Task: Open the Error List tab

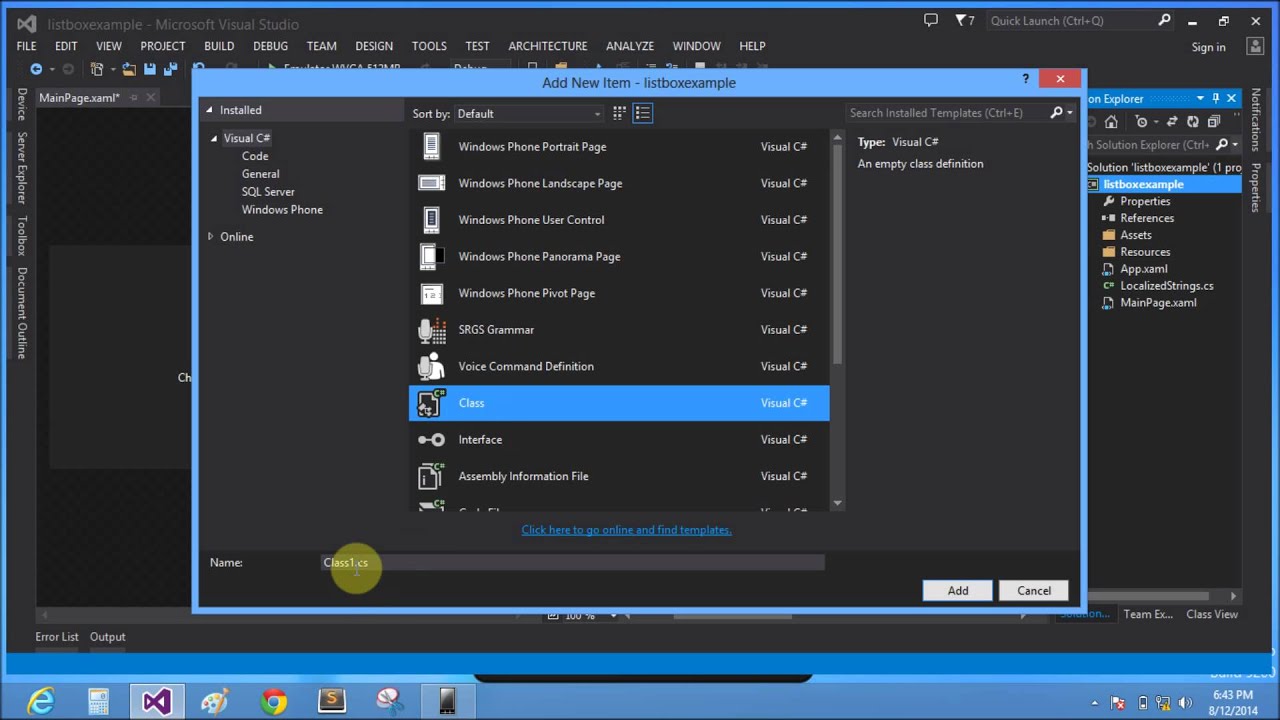Action: point(57,637)
